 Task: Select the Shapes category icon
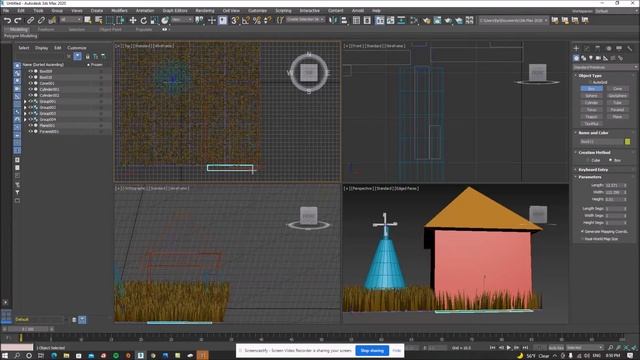pyautogui.click(x=584, y=58)
